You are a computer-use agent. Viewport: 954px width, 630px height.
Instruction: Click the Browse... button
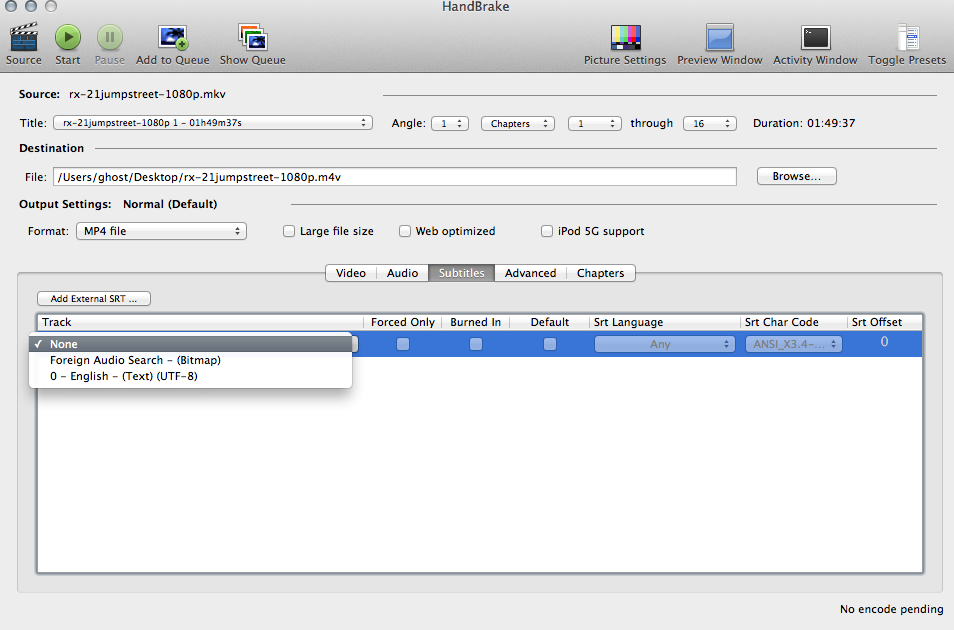(x=796, y=177)
